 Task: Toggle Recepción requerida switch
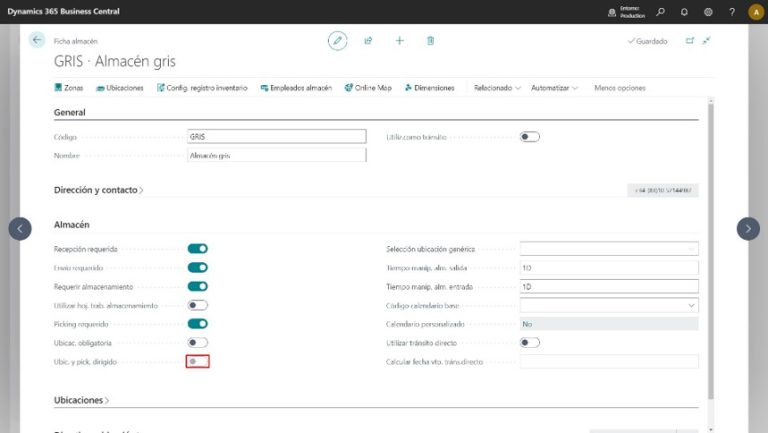(x=197, y=248)
